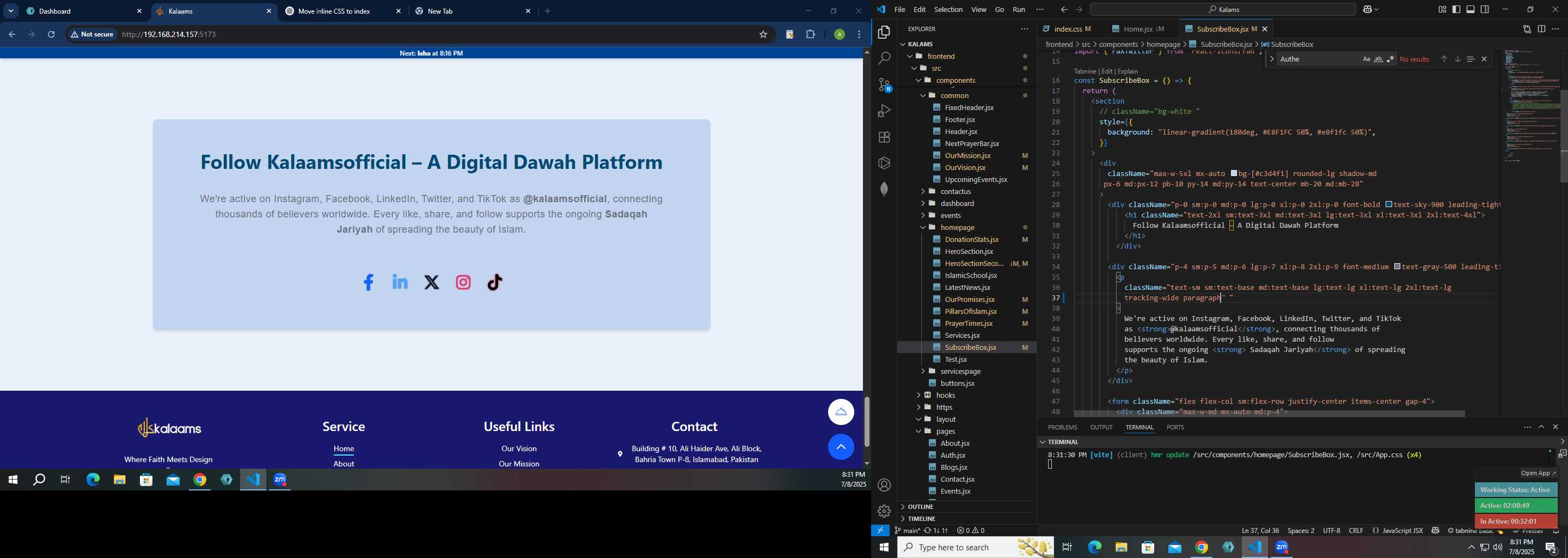Open the Source Control view
The width and height of the screenshot is (1568, 558).
tap(884, 84)
